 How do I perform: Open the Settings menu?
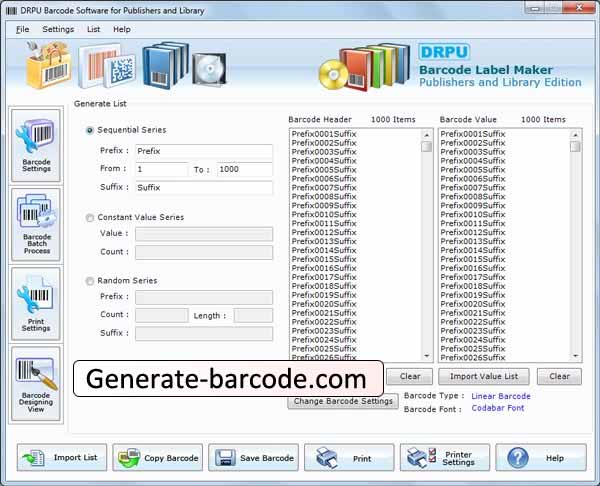58,29
